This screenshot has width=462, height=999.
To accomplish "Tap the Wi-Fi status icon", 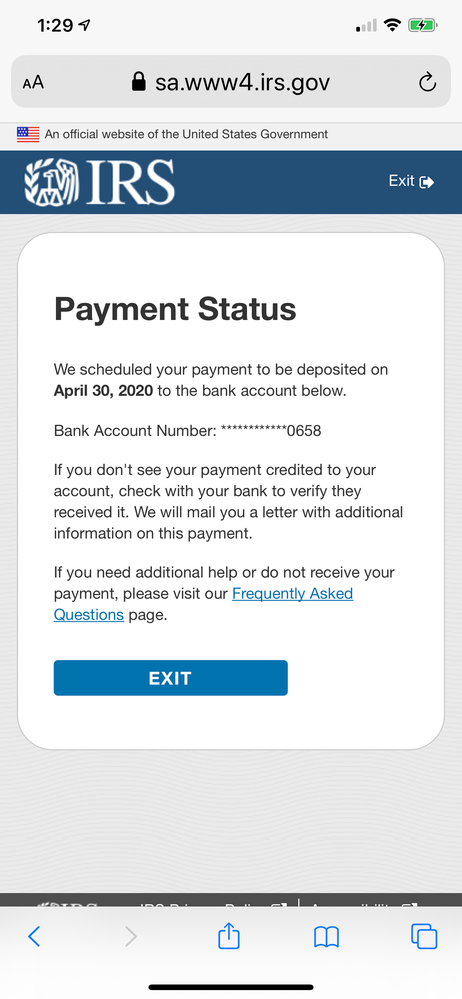I will pyautogui.click(x=393, y=25).
